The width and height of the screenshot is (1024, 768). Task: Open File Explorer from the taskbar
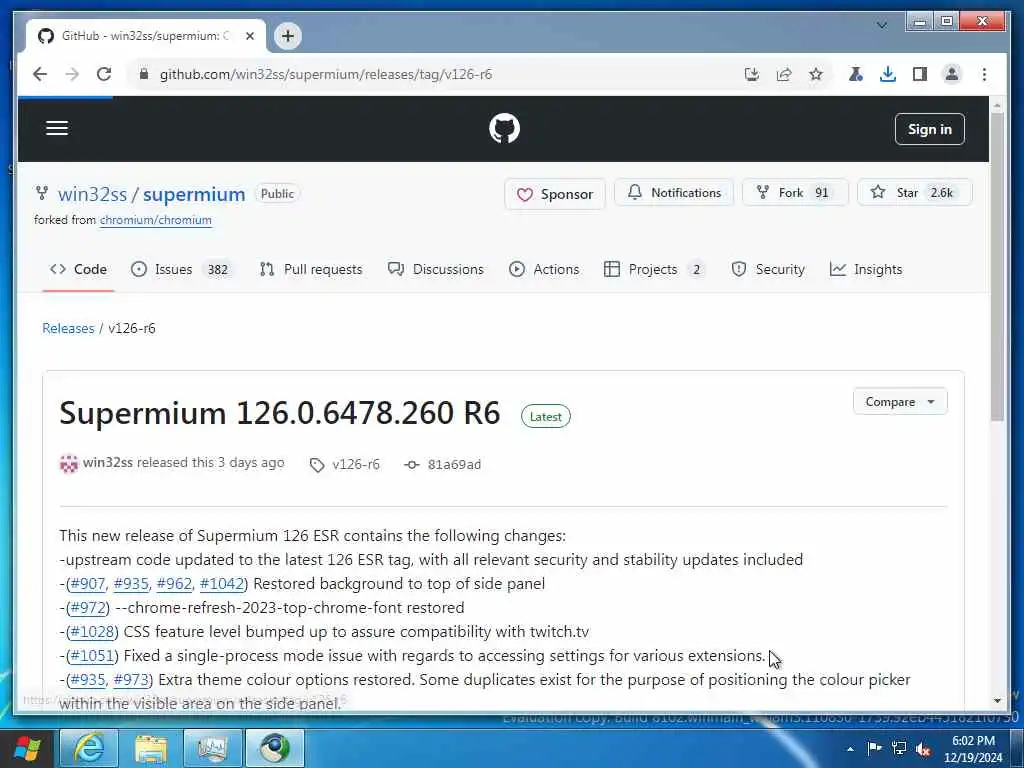click(x=151, y=748)
